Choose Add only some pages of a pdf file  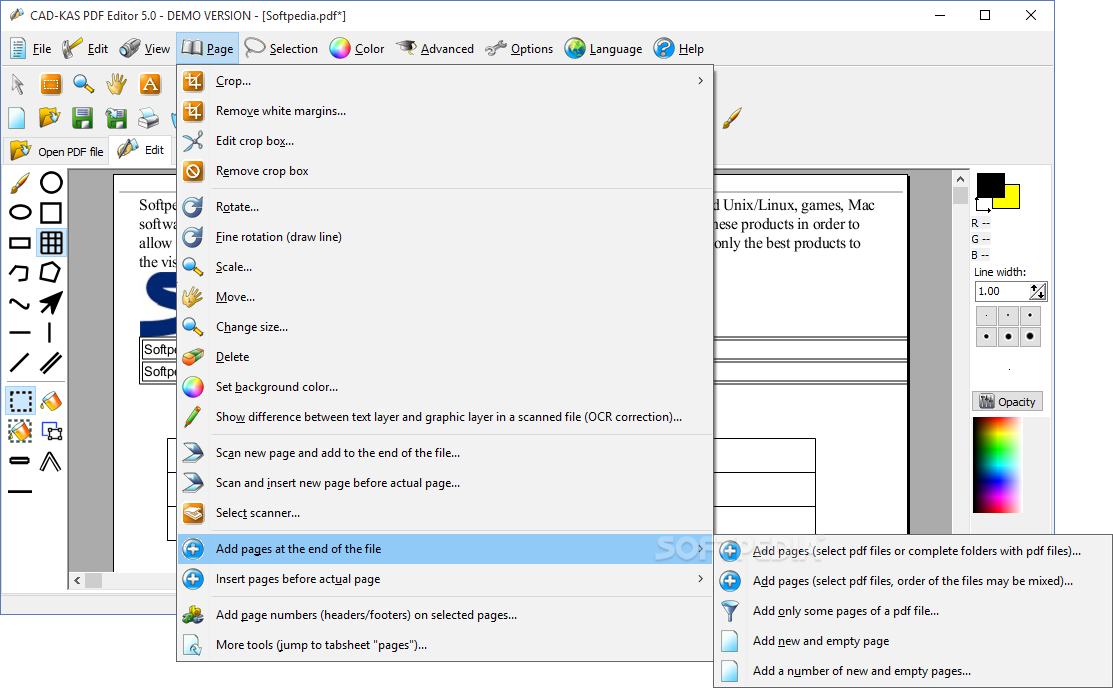click(x=913, y=611)
